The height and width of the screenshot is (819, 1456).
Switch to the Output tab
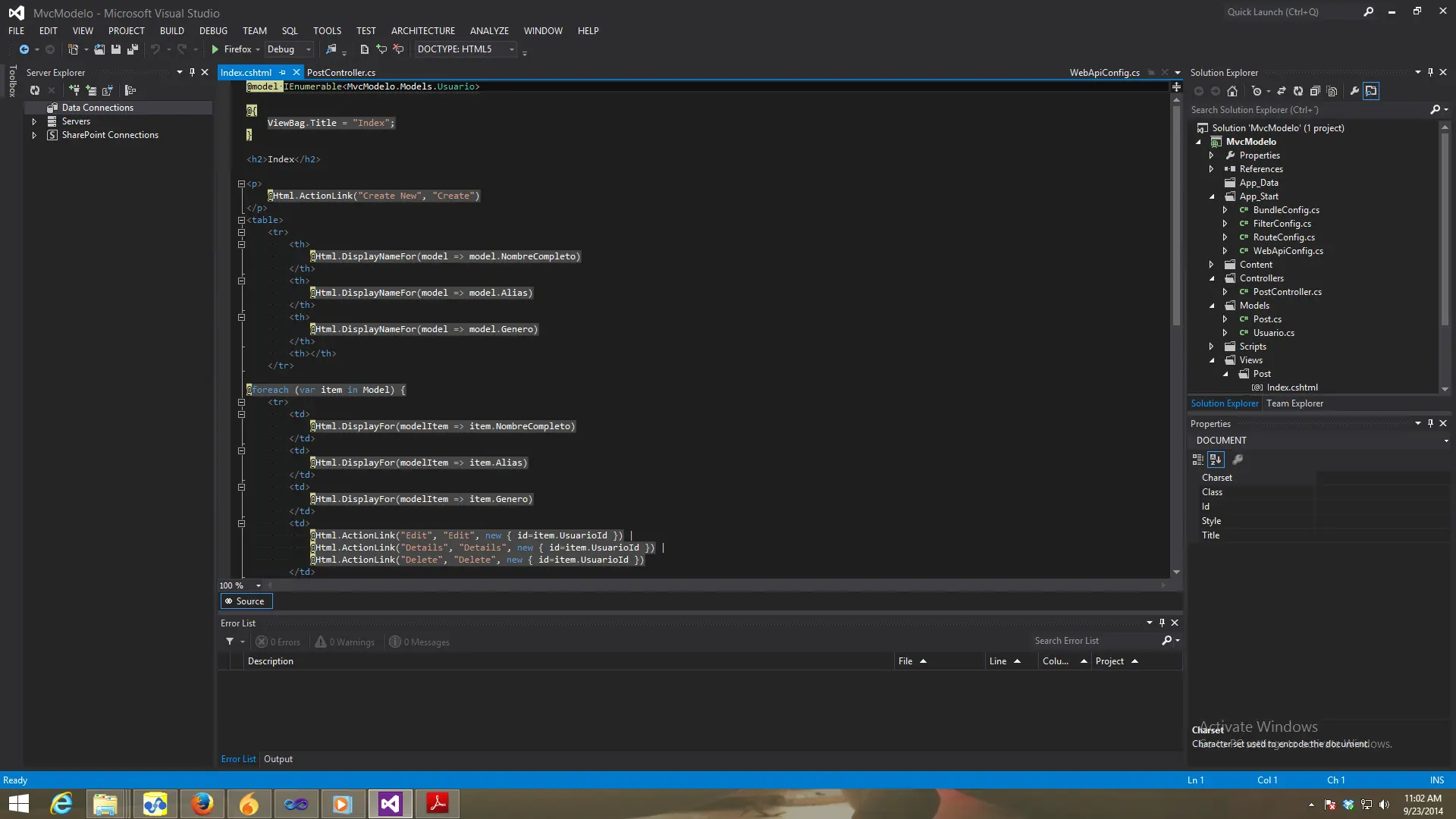coord(278,759)
